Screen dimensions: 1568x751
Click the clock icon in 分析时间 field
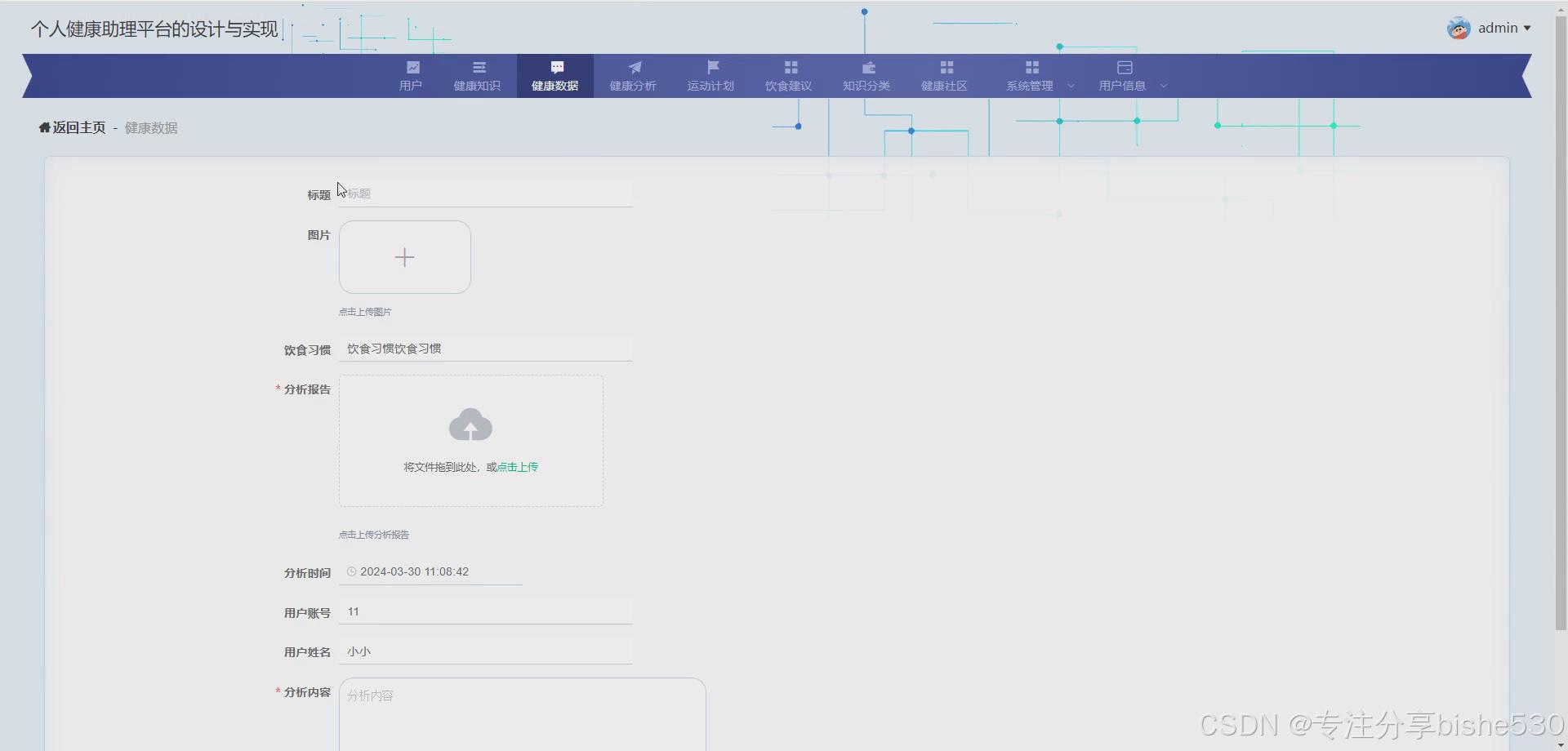coord(351,572)
